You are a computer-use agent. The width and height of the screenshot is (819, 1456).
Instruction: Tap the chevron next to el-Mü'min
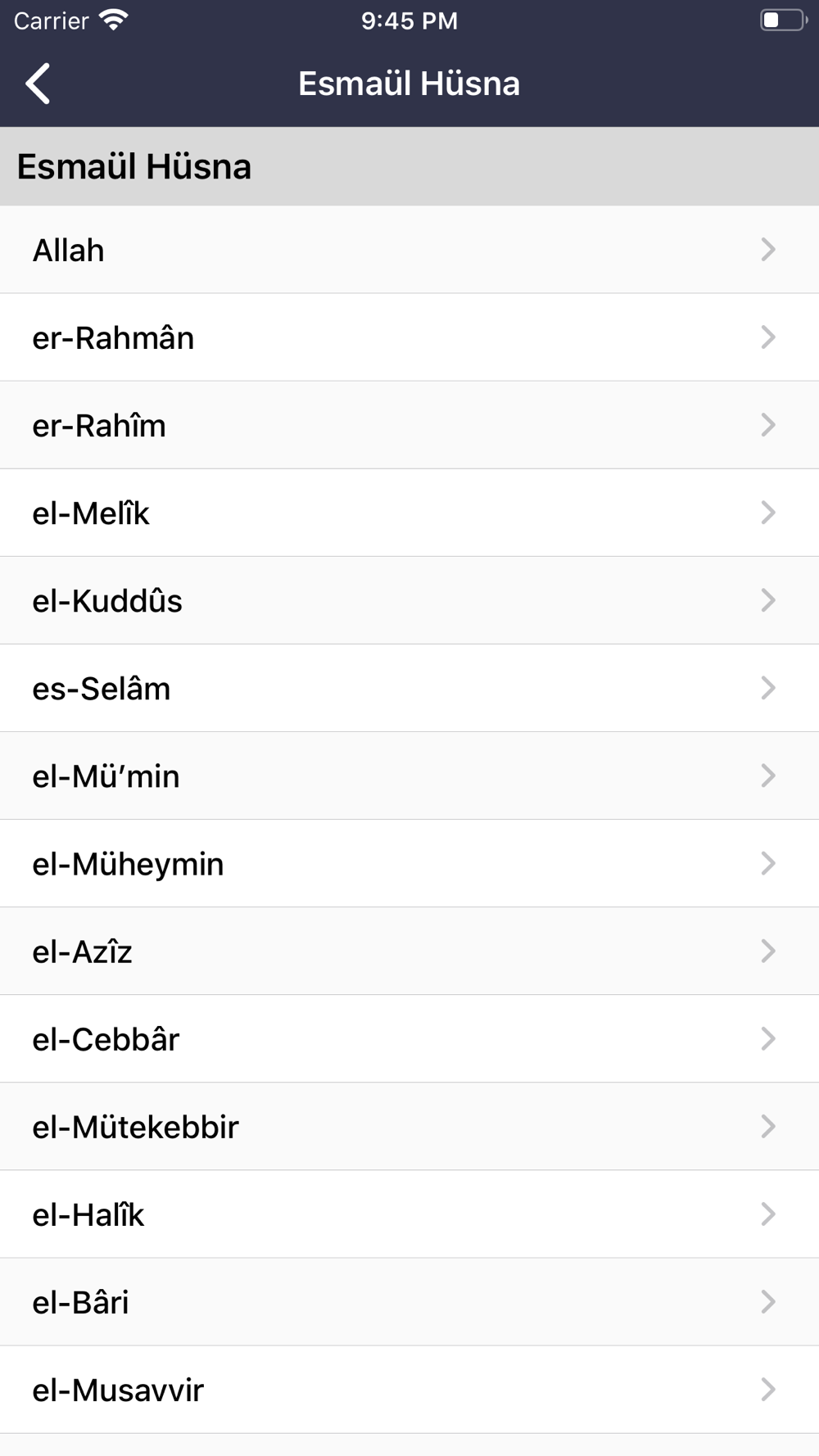coord(767,775)
